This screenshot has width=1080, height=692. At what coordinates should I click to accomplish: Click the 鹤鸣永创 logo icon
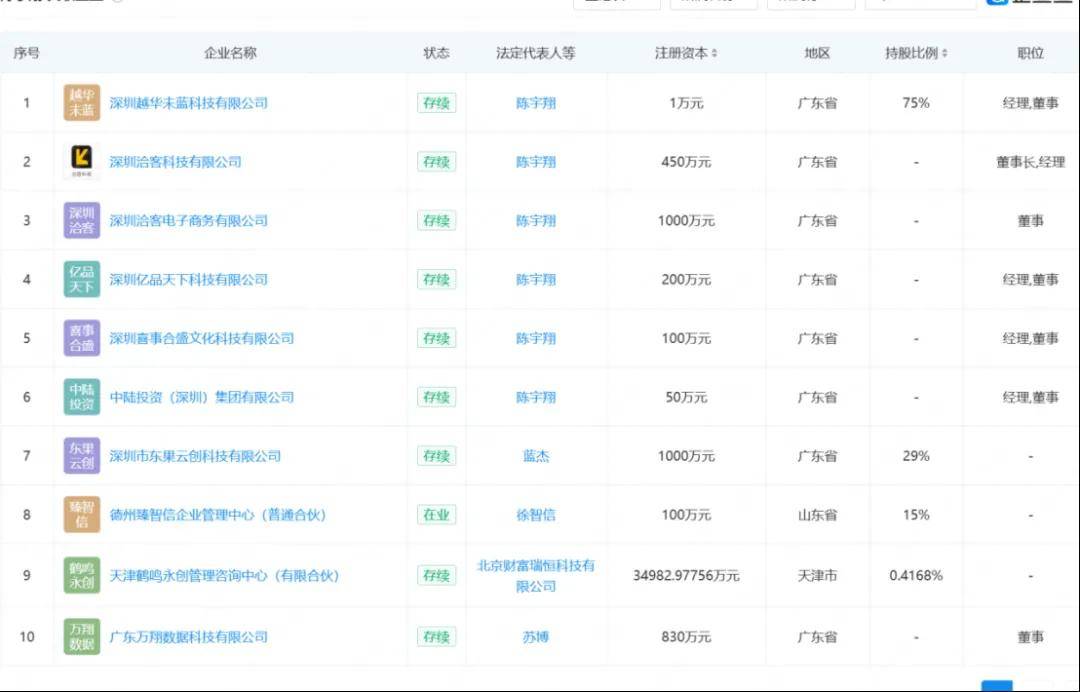pos(81,575)
